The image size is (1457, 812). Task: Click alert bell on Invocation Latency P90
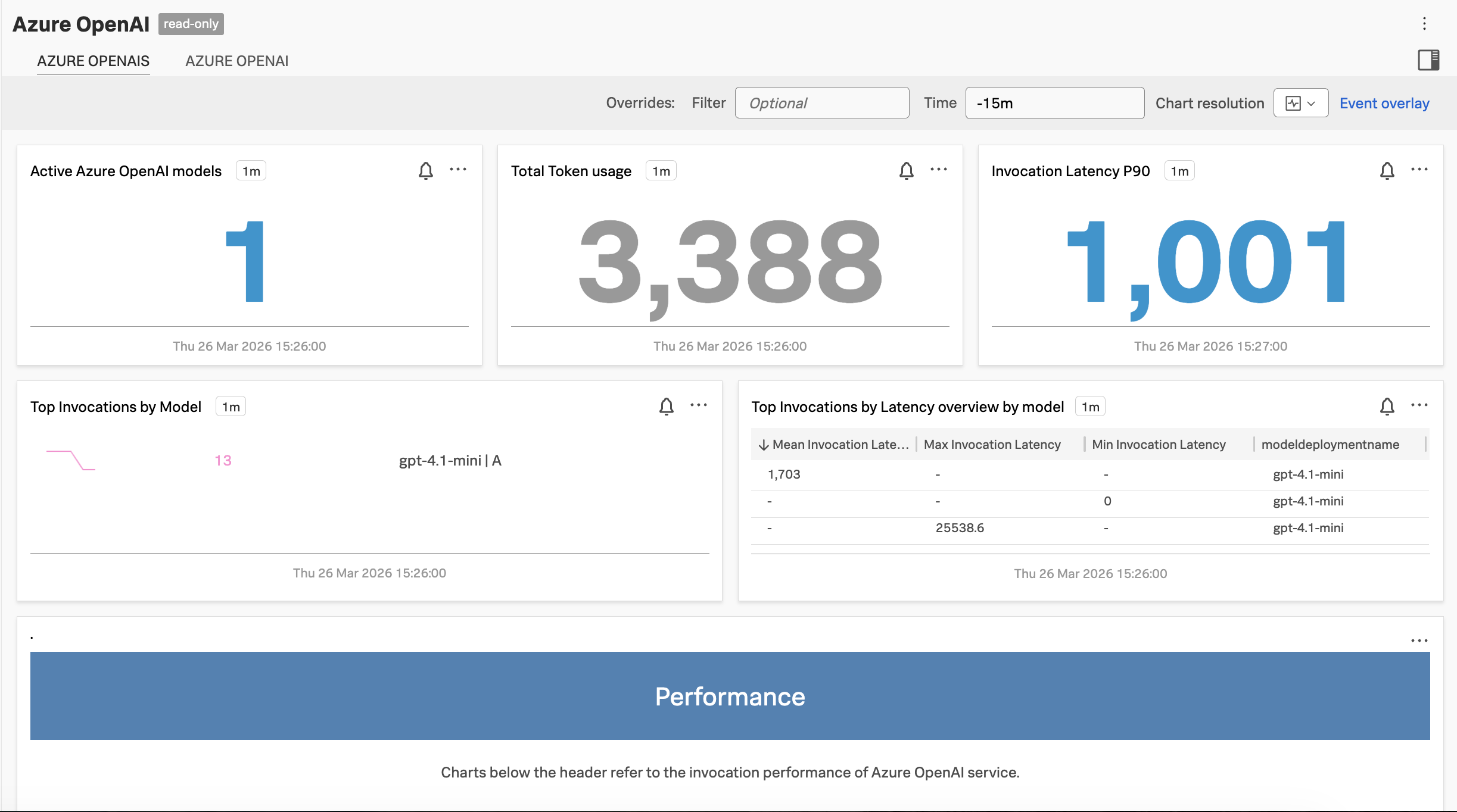pos(1387,171)
